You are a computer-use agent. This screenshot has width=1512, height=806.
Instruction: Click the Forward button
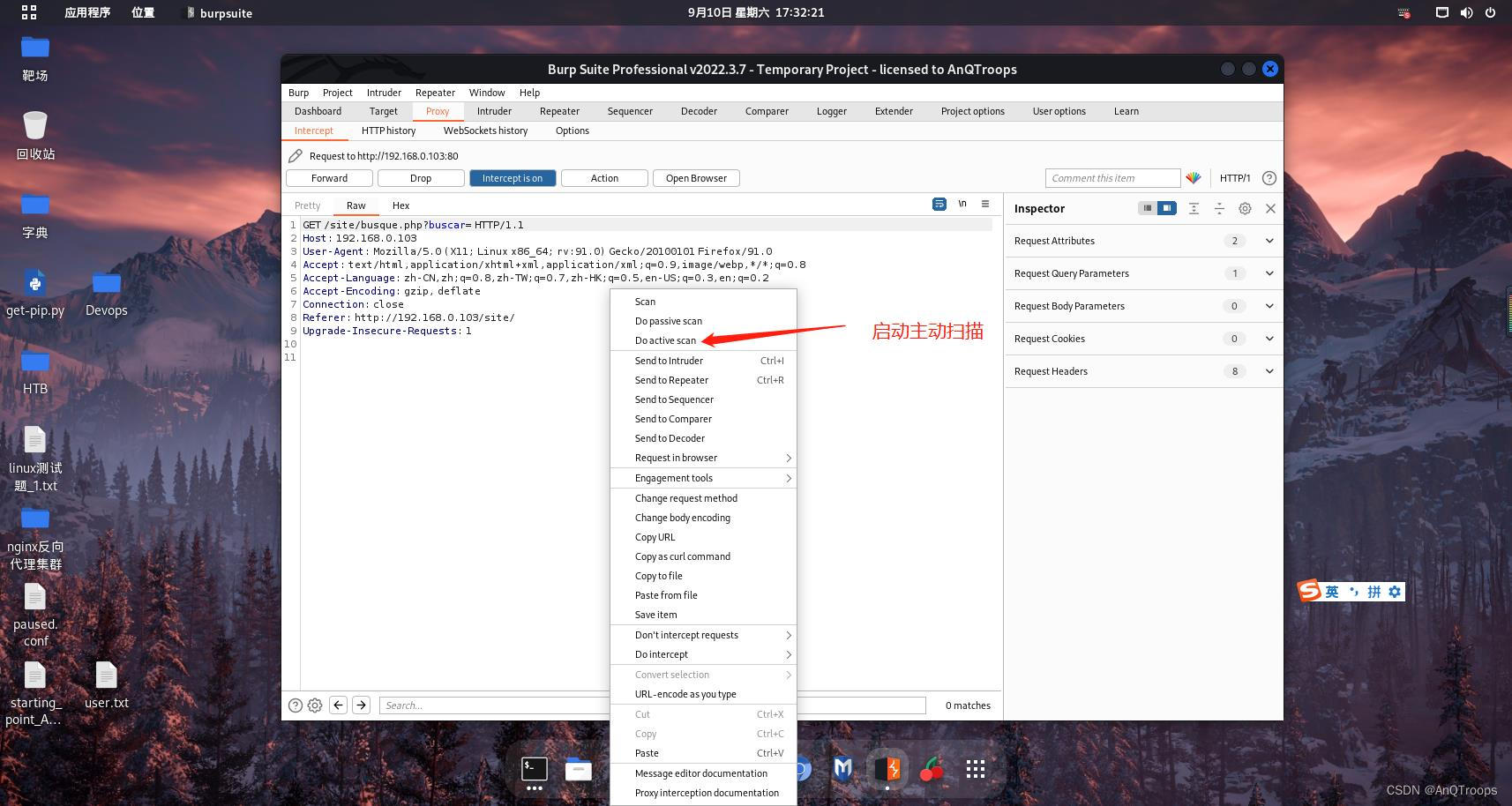point(329,178)
